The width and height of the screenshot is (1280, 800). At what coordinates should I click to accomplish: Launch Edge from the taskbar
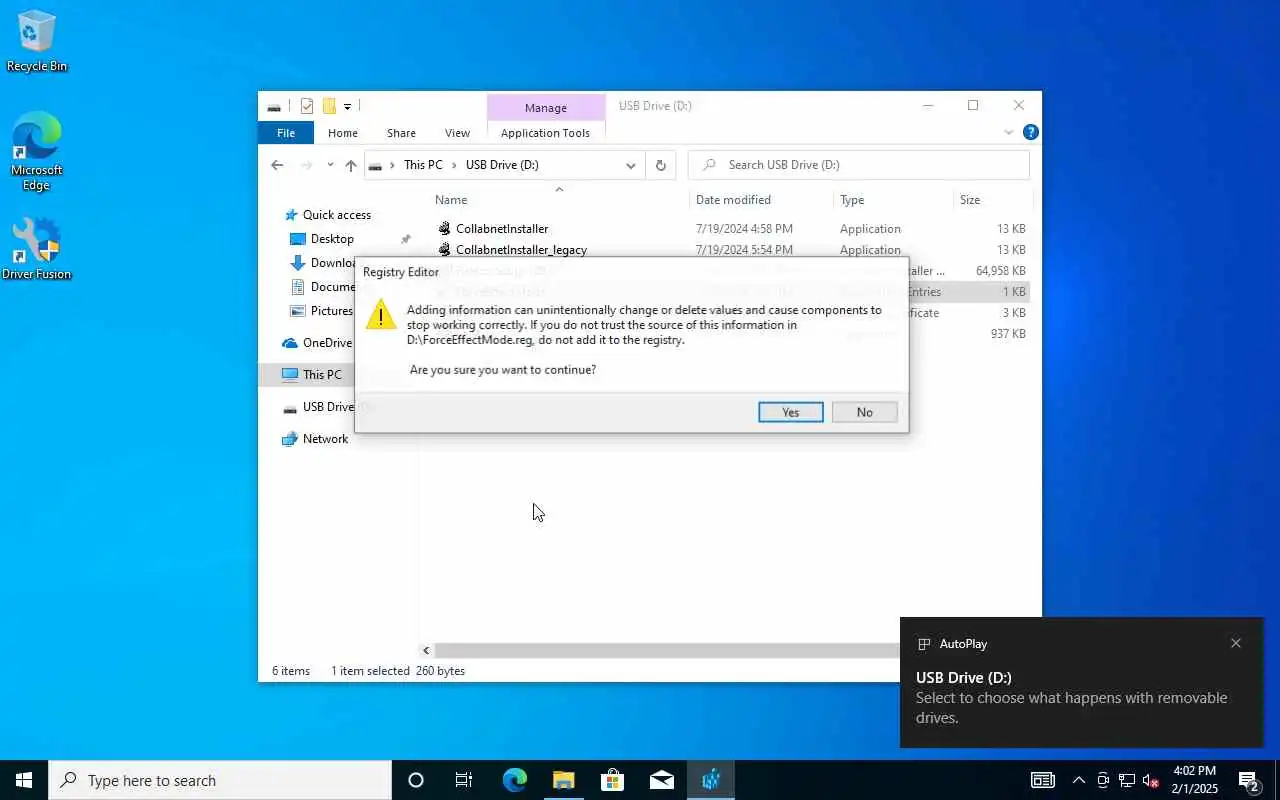coord(514,780)
